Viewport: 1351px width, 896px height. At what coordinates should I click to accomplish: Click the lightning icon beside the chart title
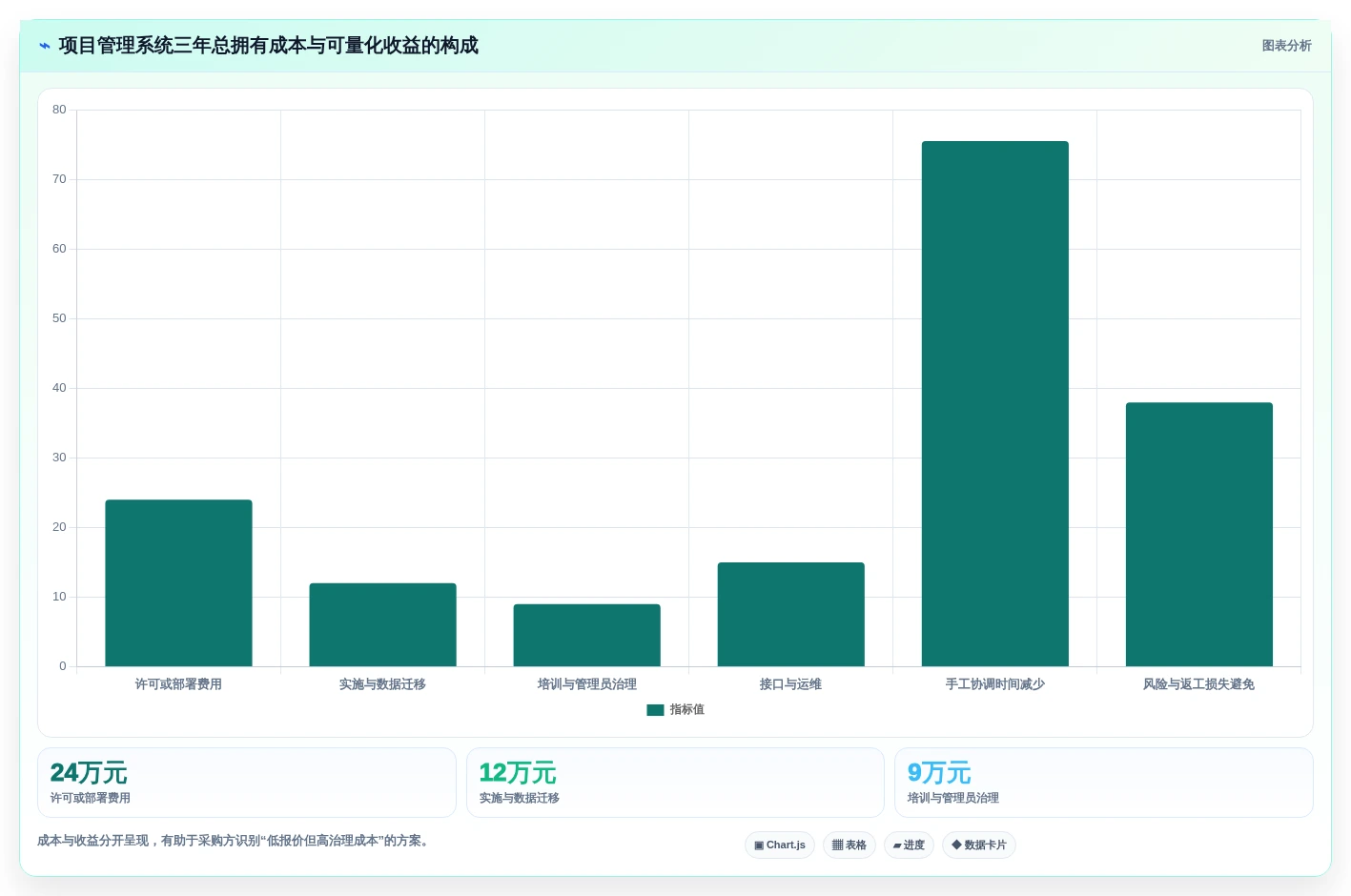[44, 46]
